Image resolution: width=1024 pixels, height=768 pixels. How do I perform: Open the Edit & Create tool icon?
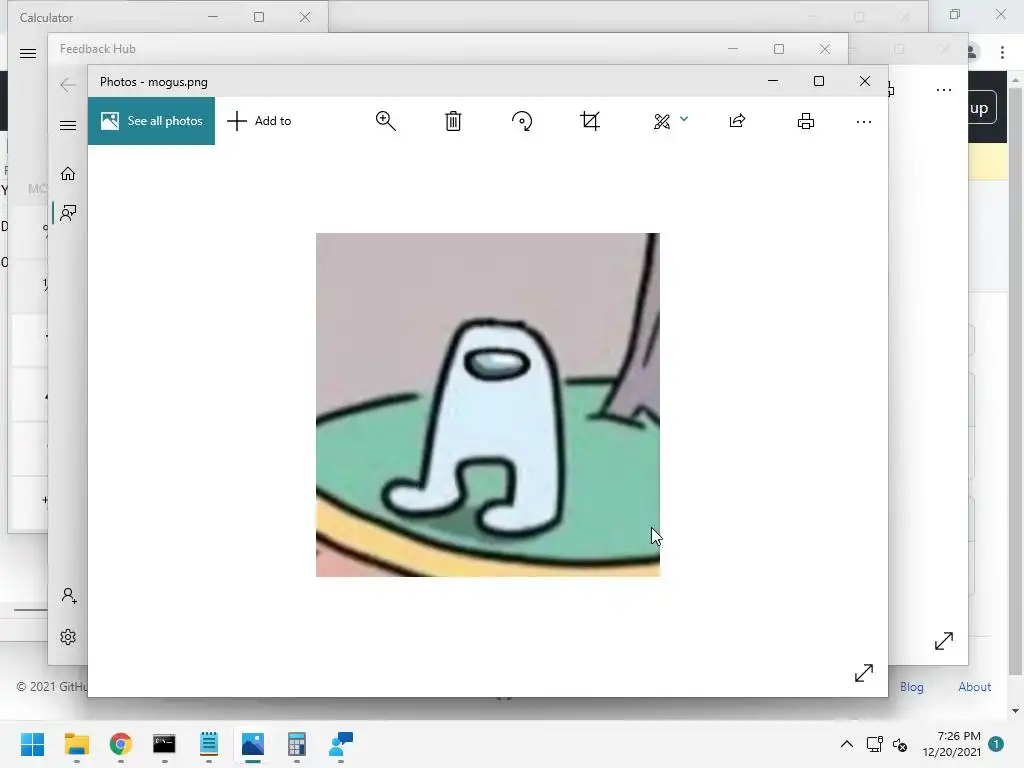(662, 121)
